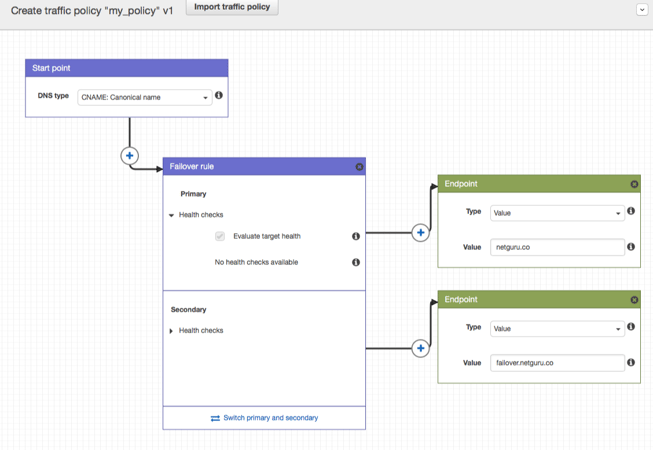The image size is (653, 450).
Task: Show info for Evaluate target health
Action: 356,237
